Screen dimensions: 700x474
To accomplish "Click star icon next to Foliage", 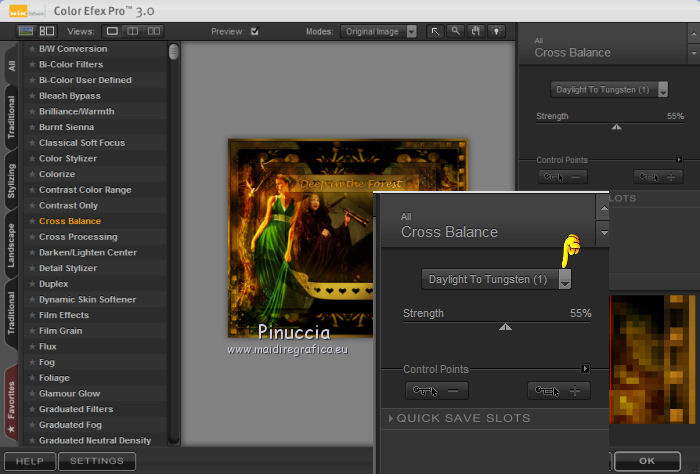I will click(x=32, y=378).
